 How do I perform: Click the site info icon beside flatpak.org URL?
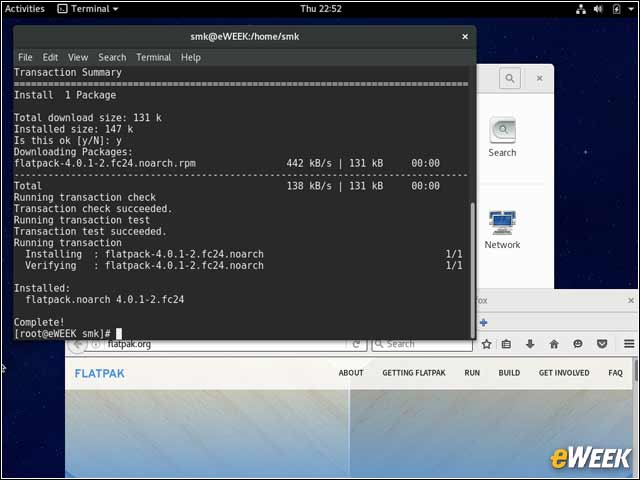pyautogui.click(x=96, y=345)
